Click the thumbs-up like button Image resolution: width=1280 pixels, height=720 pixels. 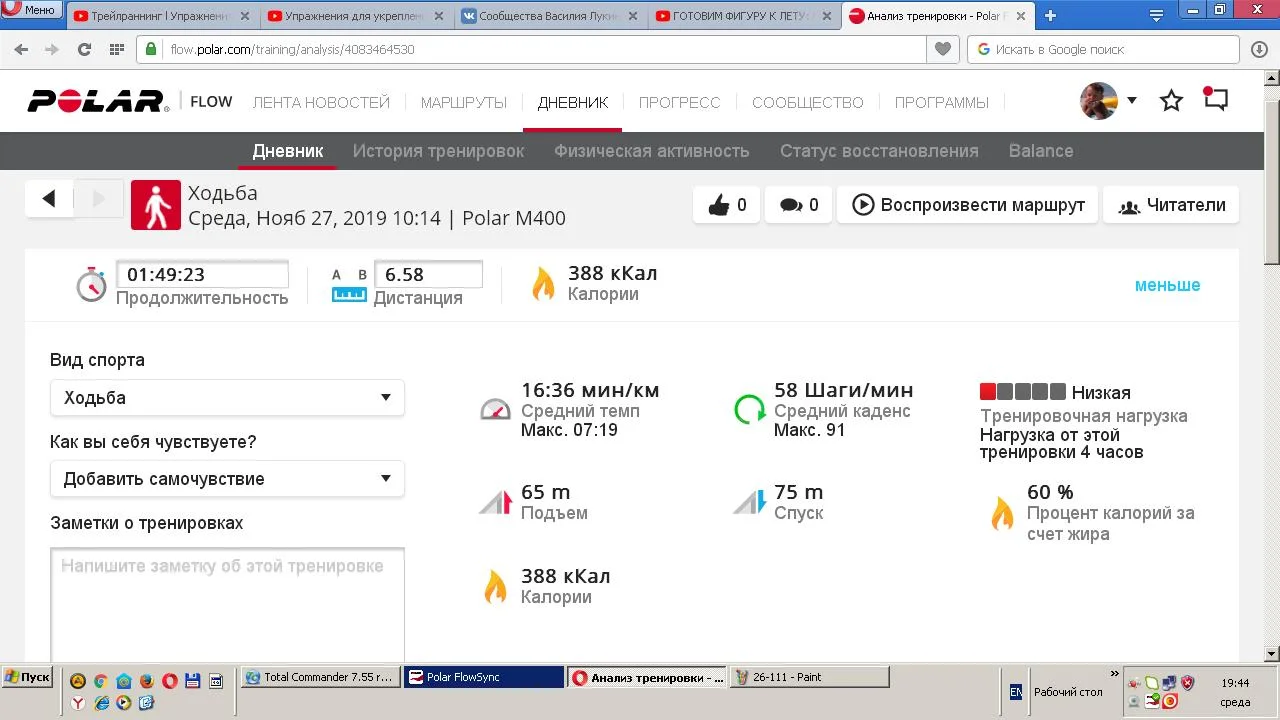coord(727,205)
